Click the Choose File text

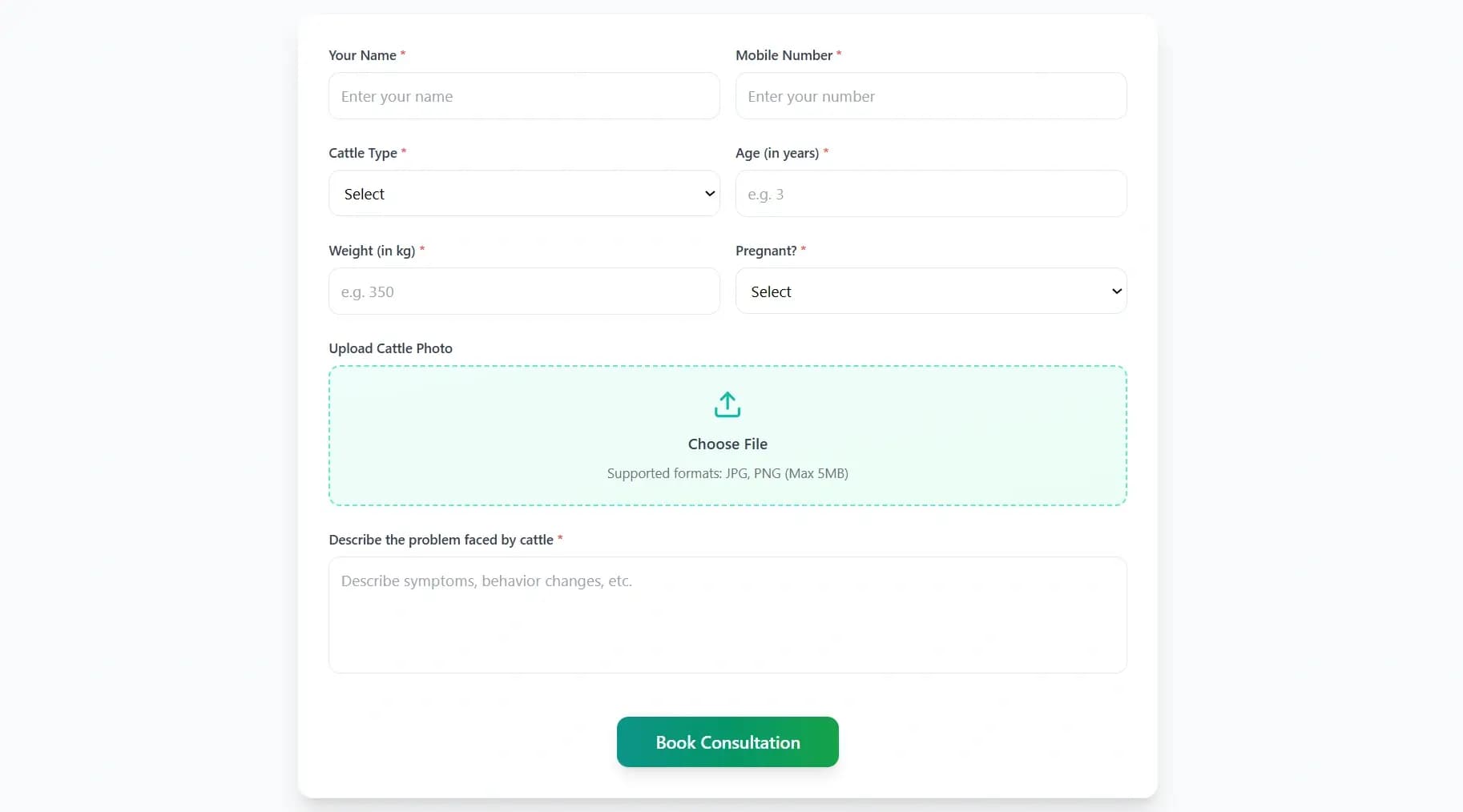(727, 444)
